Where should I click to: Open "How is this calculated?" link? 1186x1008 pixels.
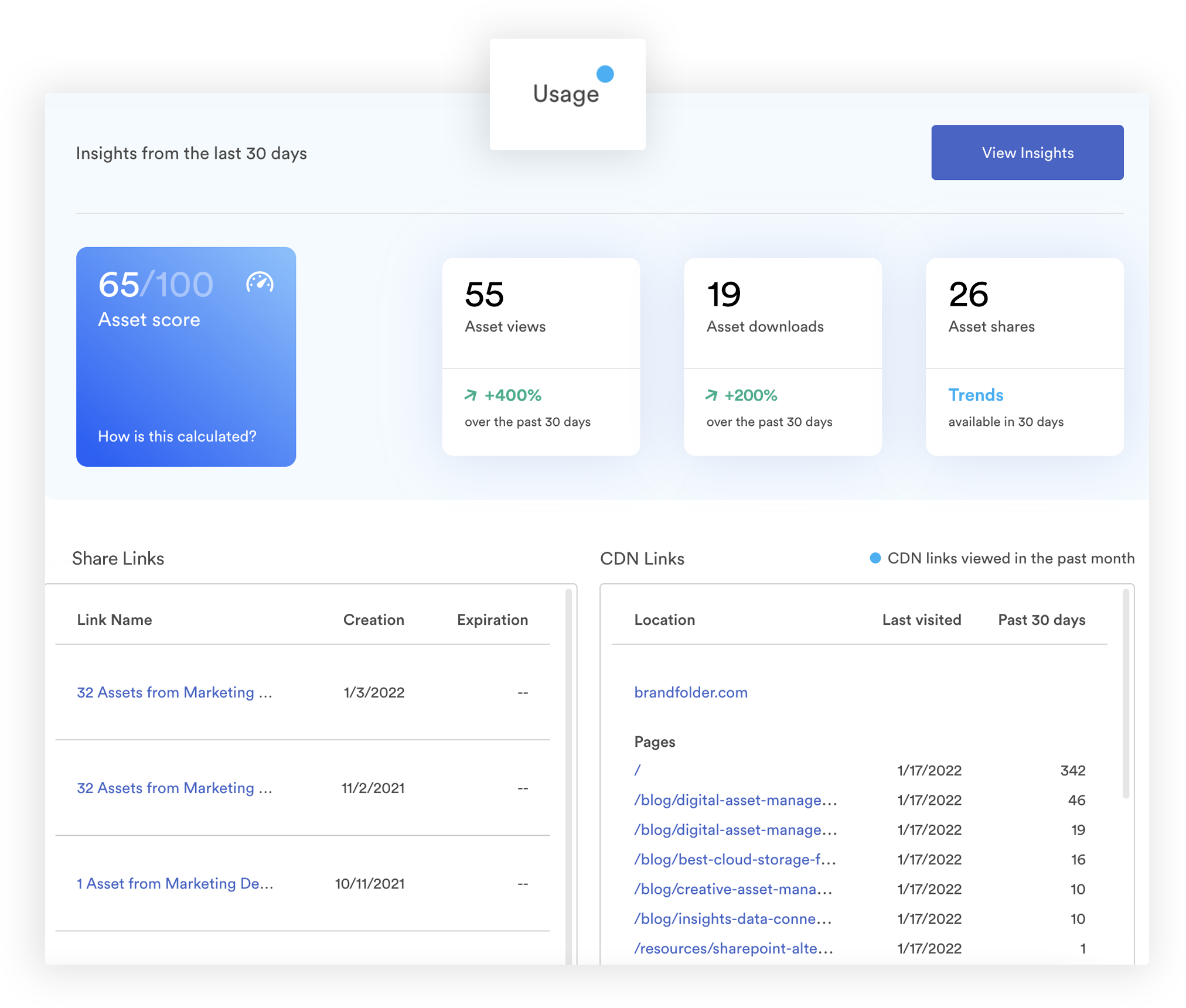177,436
